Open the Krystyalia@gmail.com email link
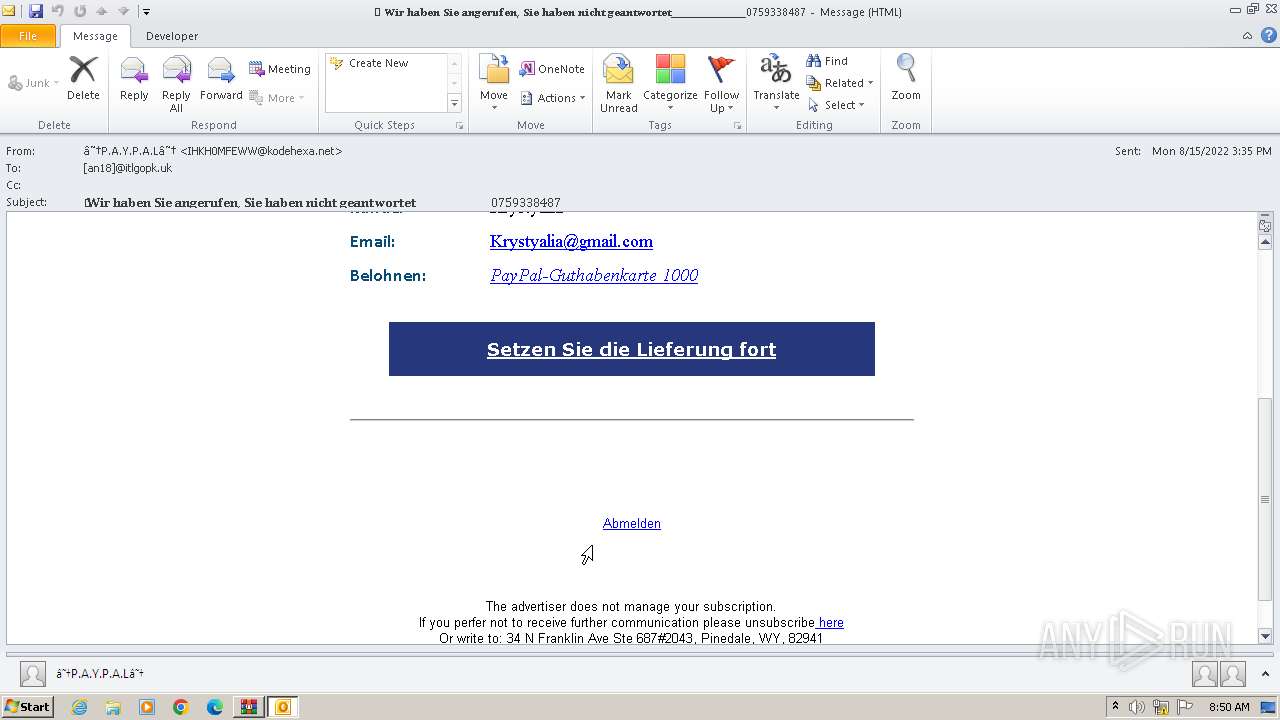1280x720 pixels. [571, 241]
